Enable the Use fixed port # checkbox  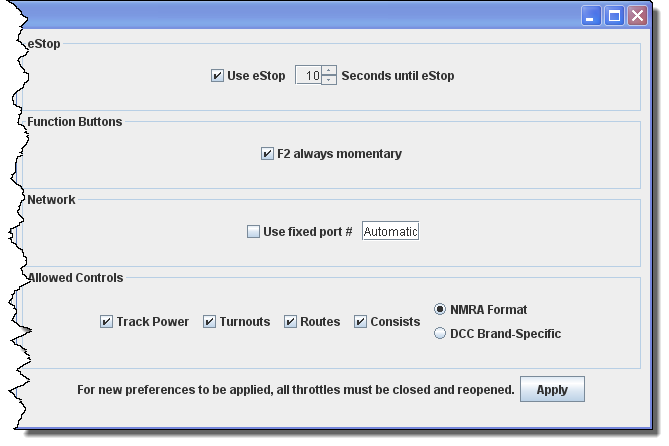tap(253, 232)
